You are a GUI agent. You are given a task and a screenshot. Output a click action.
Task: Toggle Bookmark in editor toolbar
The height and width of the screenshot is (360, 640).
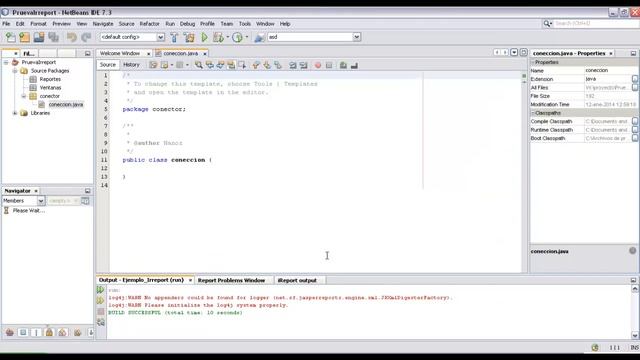tap(278, 65)
